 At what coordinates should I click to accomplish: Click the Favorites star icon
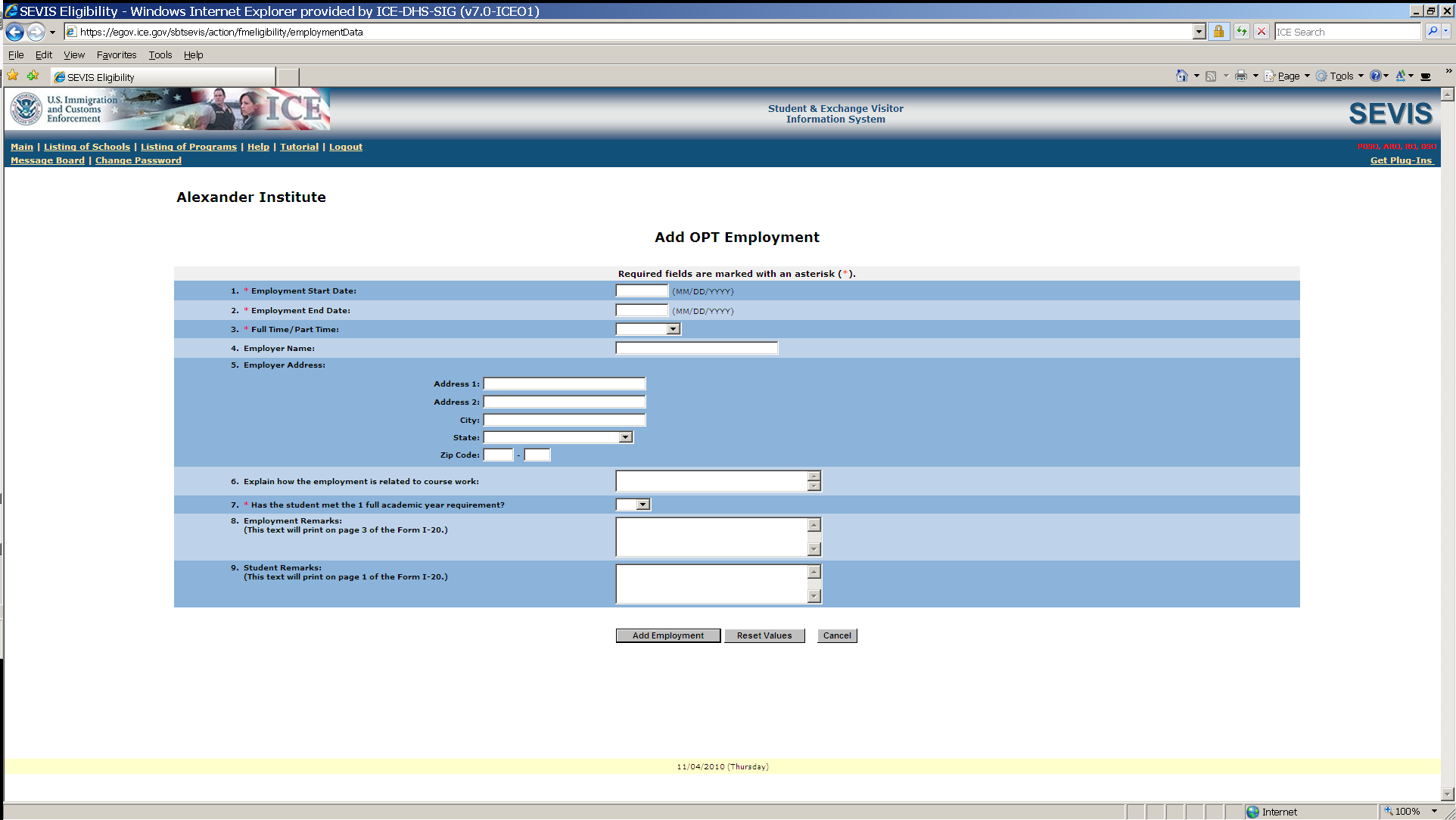(13, 76)
